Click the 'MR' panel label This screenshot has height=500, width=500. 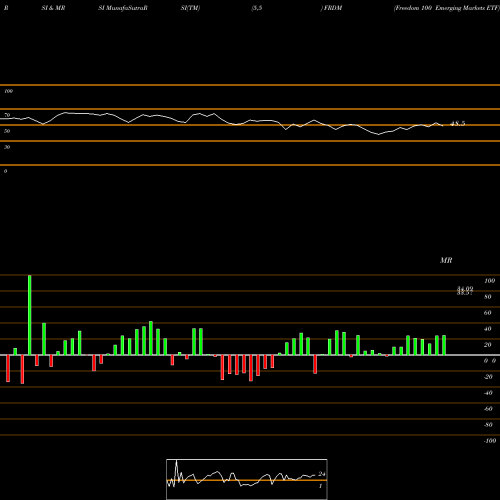point(446,260)
